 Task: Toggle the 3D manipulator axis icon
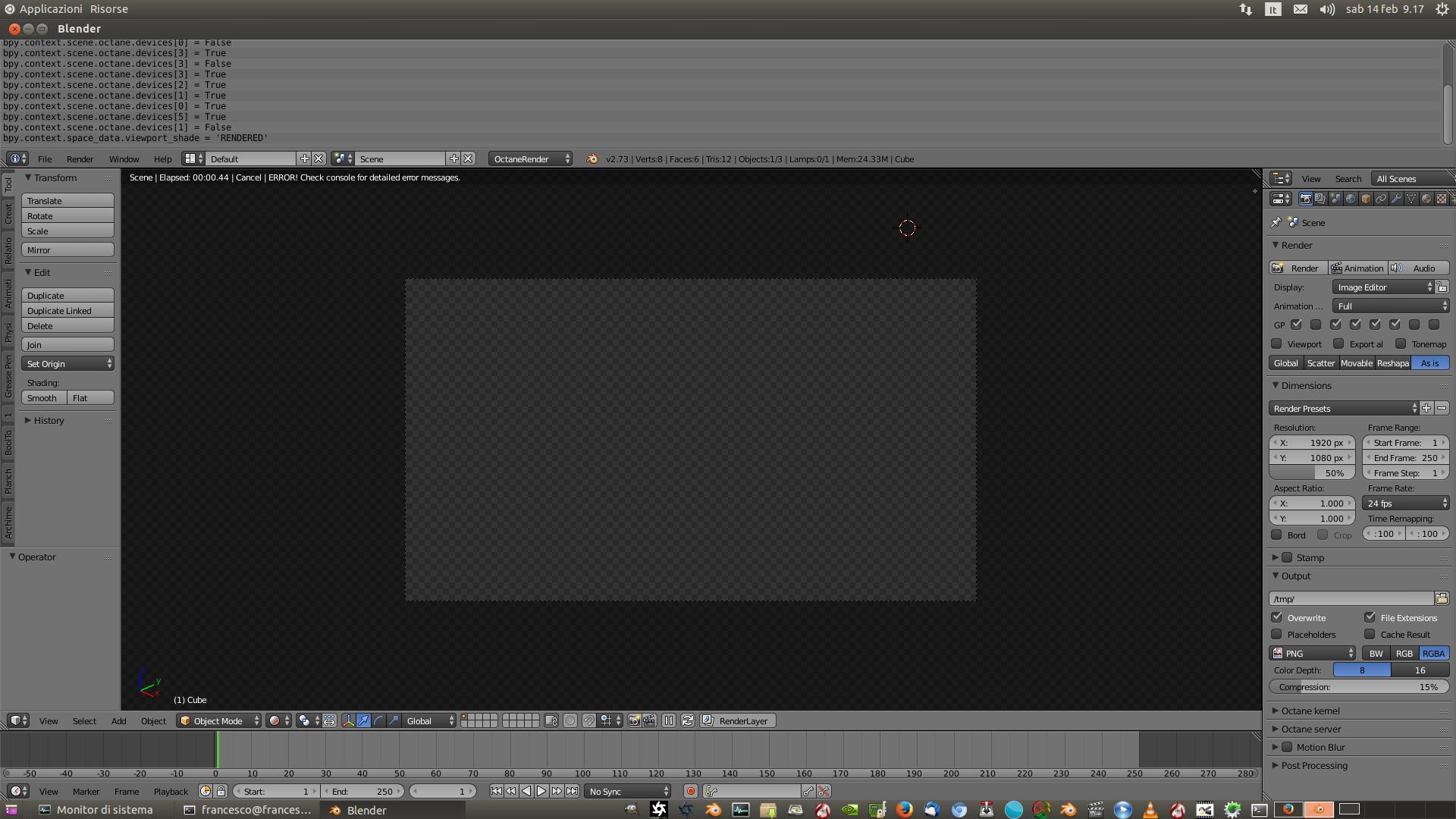[348, 720]
